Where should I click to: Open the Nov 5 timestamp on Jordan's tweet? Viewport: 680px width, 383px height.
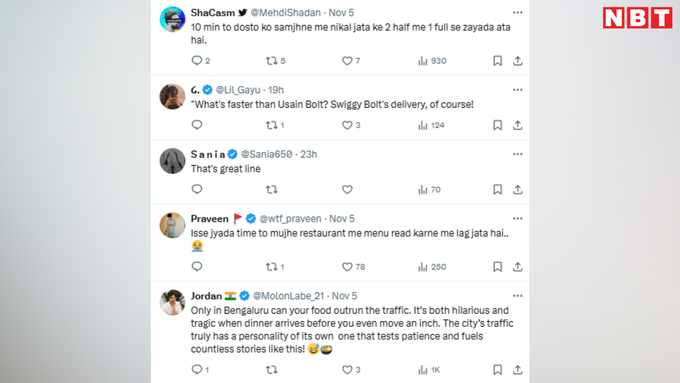344,296
